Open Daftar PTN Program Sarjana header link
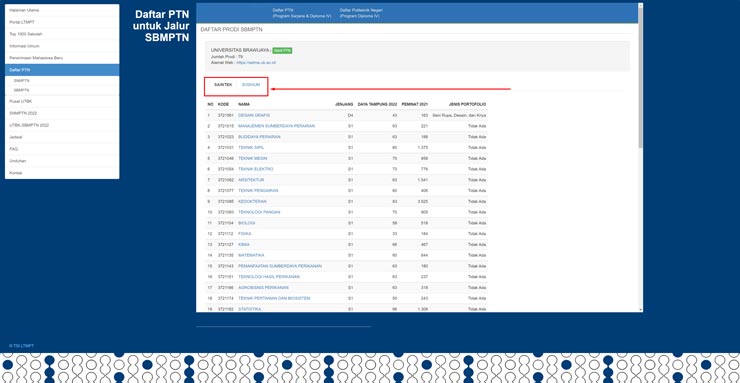The image size is (740, 383). (302, 13)
